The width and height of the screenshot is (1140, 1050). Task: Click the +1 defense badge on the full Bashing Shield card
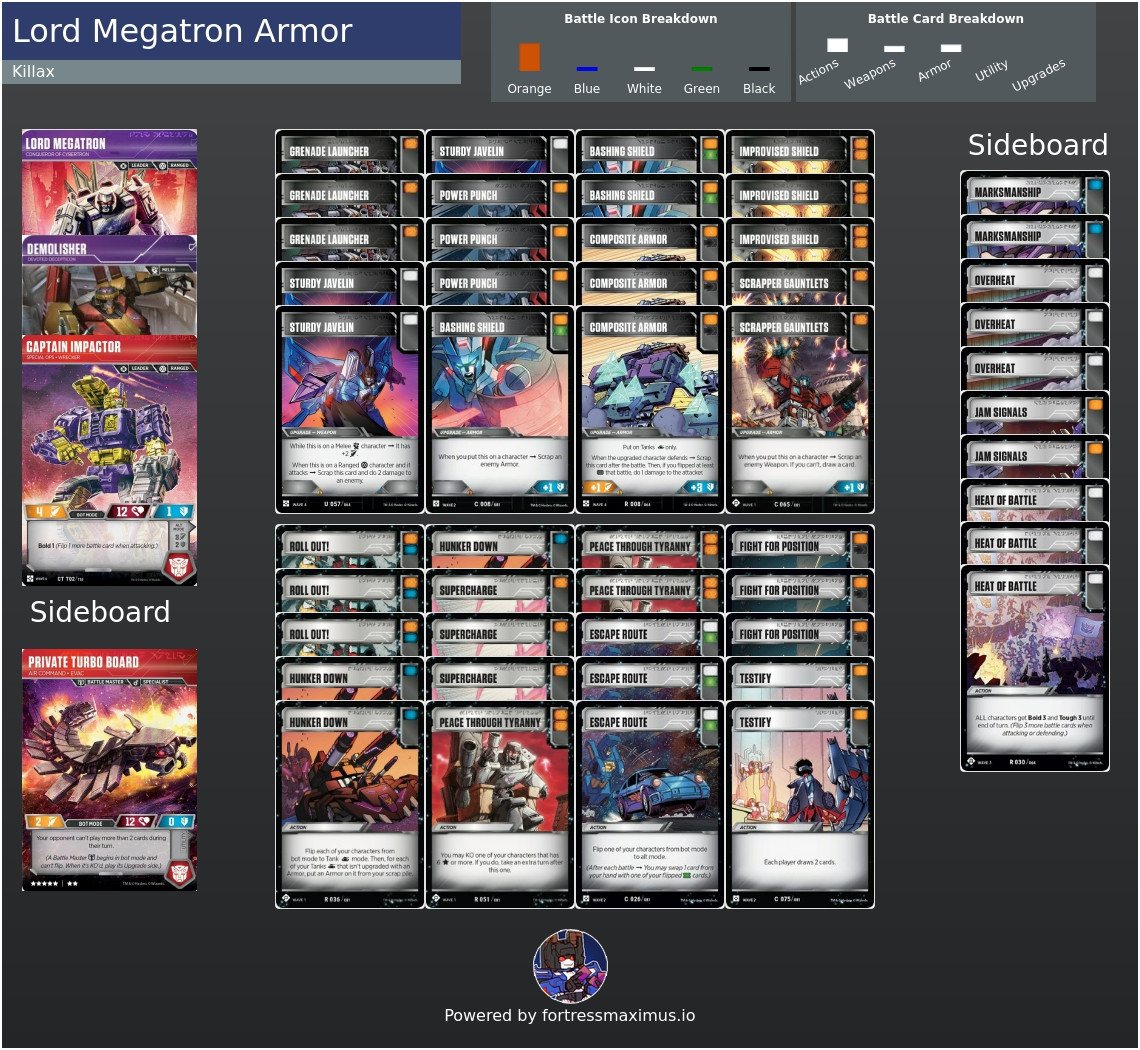(552, 487)
